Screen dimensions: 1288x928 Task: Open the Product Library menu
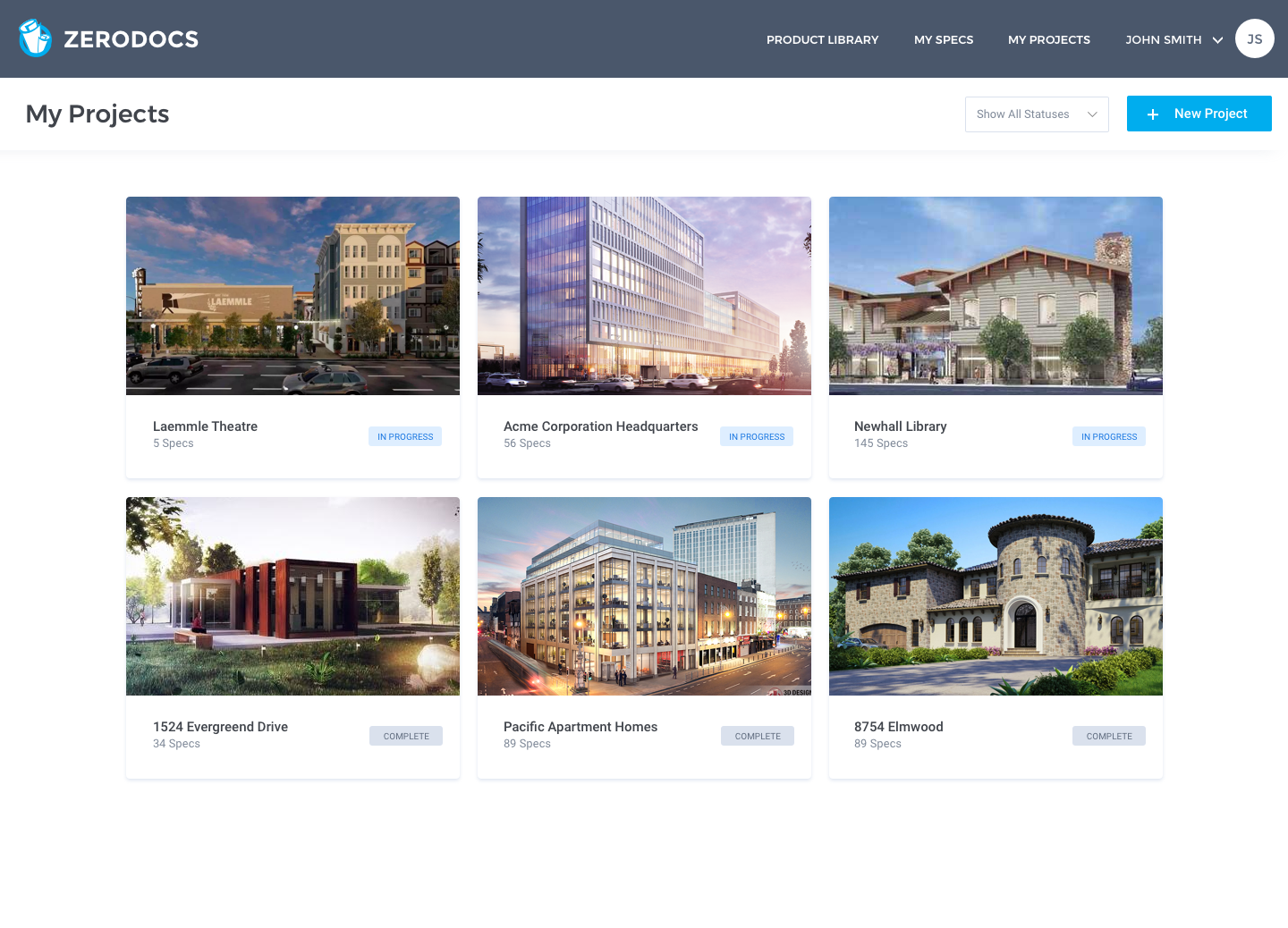point(822,39)
